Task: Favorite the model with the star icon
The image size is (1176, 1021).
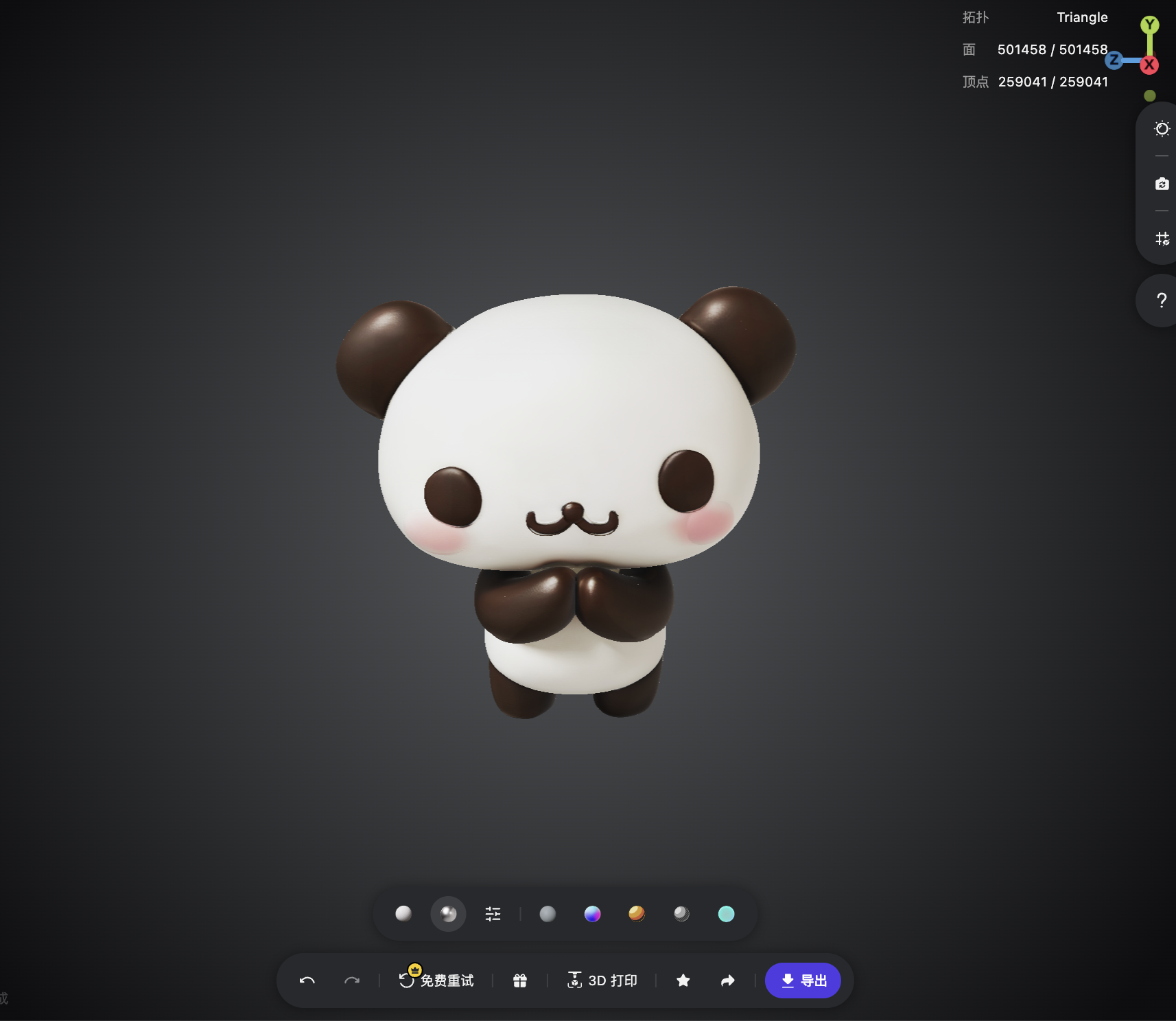Action: click(x=683, y=981)
